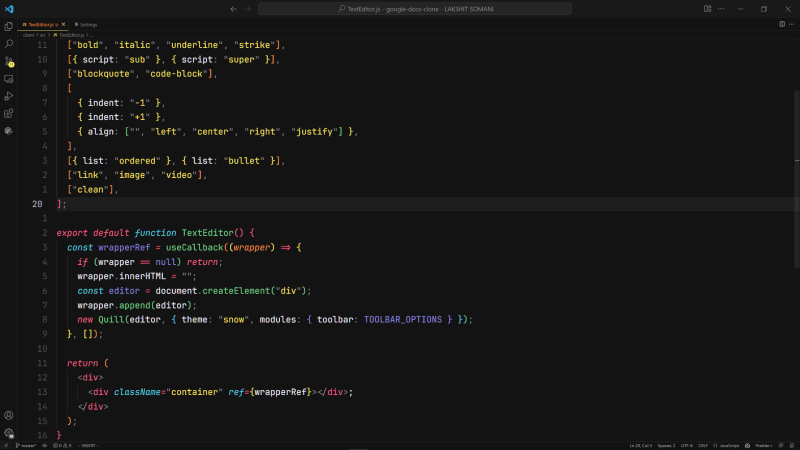The image size is (800, 450).
Task: Click the 'wrapperRef' constant declaration
Action: pyautogui.click(x=124, y=247)
